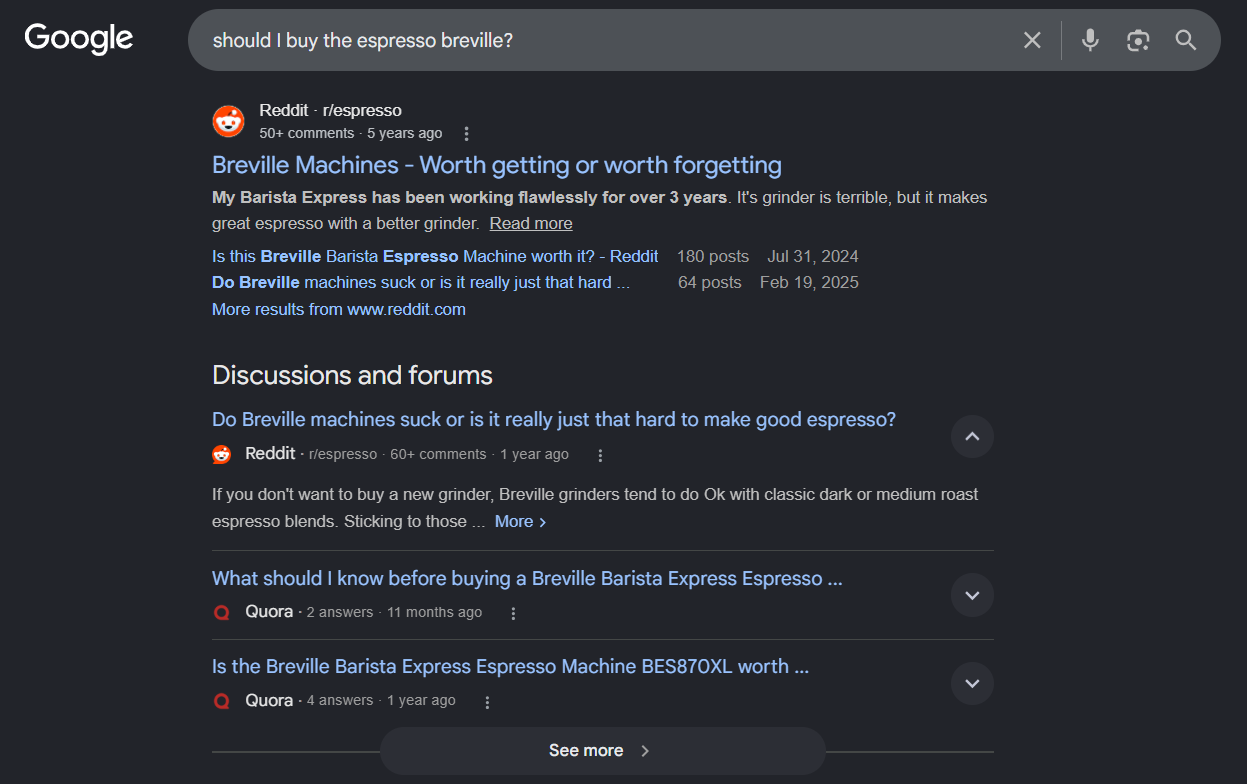Click '50+ comments' text under Reddit

pyautogui.click(x=306, y=133)
